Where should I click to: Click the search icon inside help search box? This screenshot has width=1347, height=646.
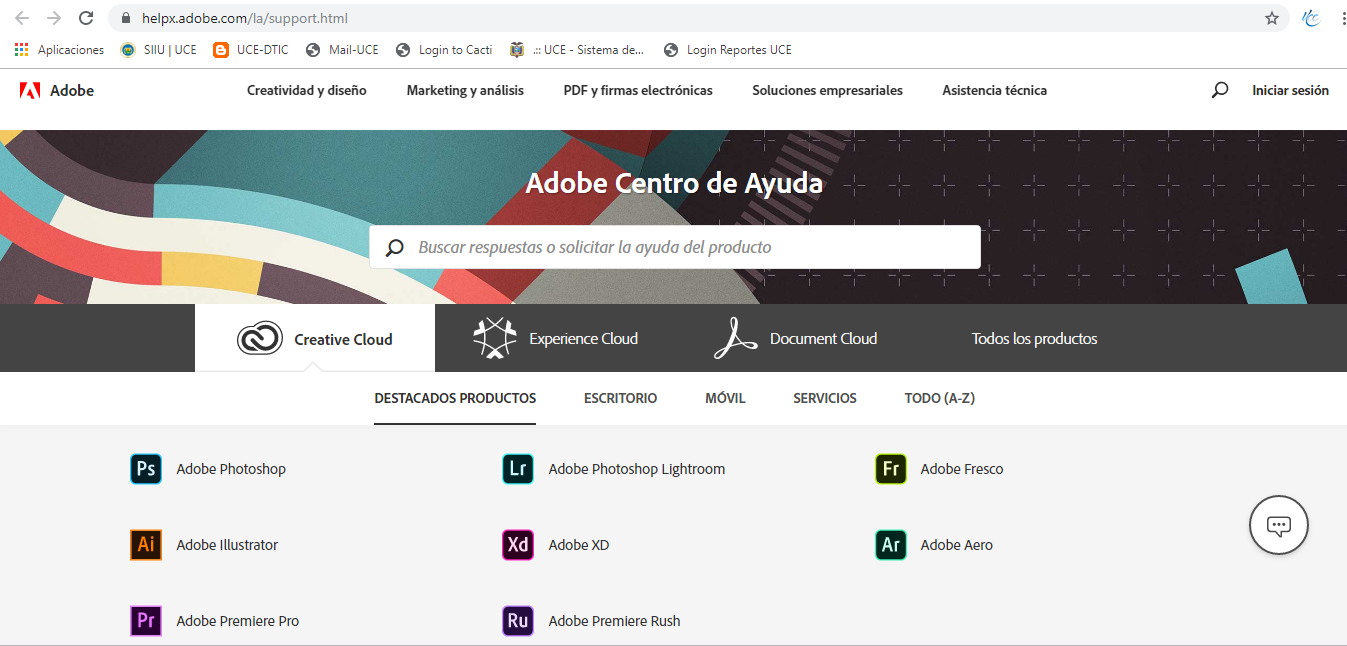pos(395,247)
